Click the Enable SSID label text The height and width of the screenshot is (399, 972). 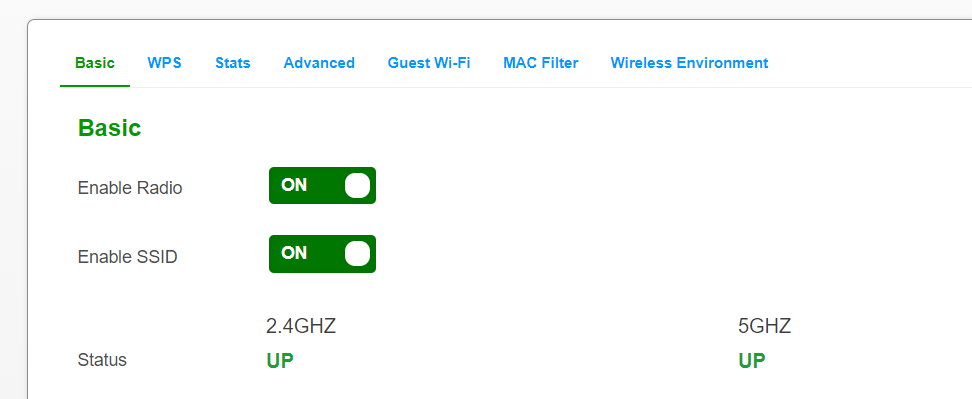tap(128, 256)
